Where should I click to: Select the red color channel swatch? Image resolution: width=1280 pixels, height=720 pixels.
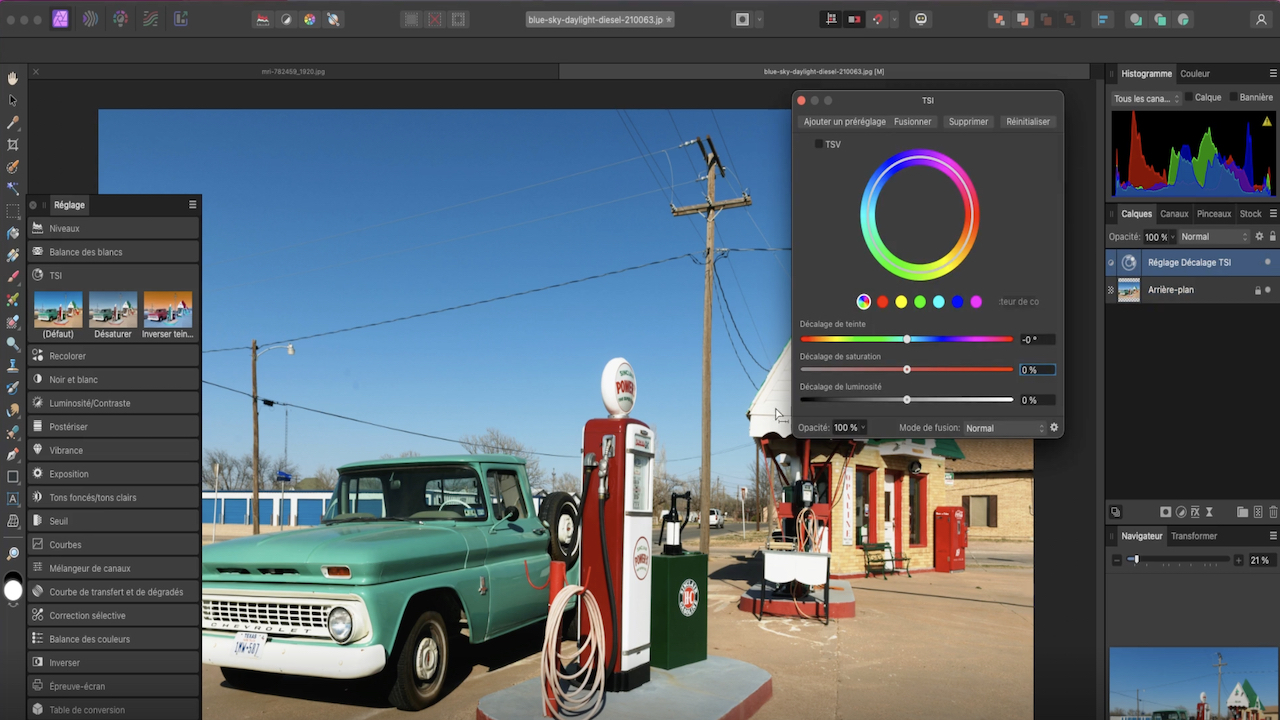coord(882,302)
